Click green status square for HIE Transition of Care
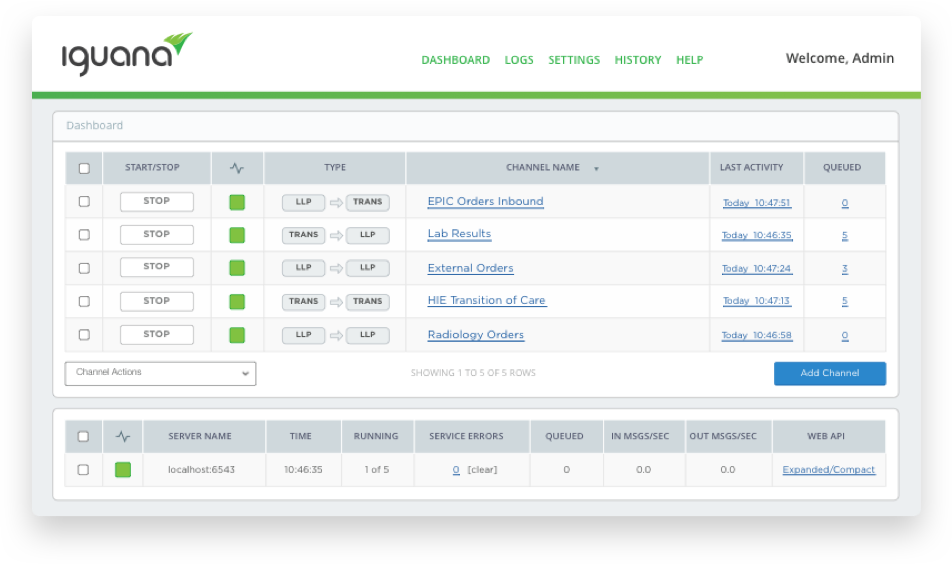 tap(237, 302)
